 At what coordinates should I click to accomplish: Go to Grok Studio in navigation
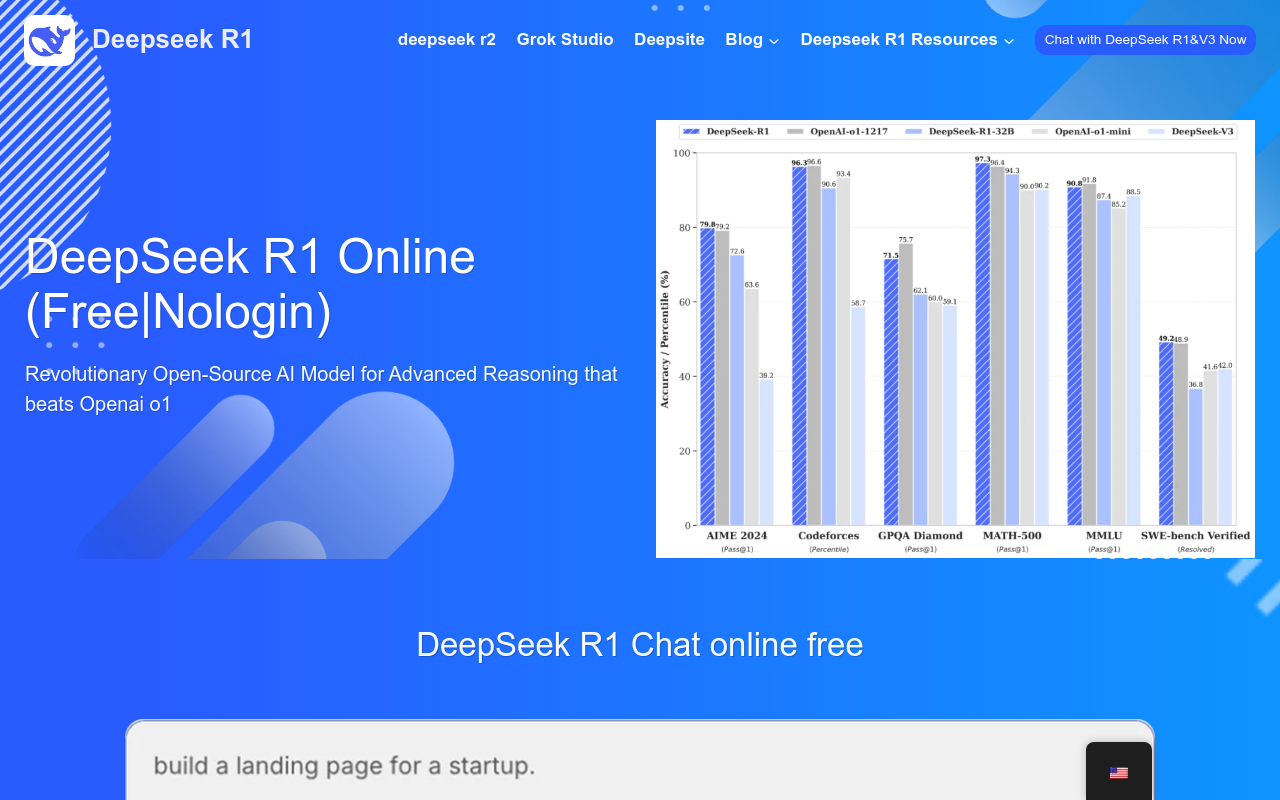(x=565, y=40)
